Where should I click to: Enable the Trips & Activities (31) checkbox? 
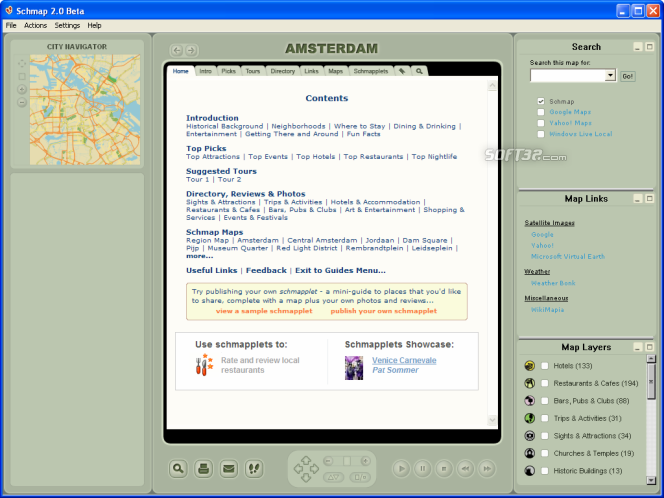tap(545, 418)
